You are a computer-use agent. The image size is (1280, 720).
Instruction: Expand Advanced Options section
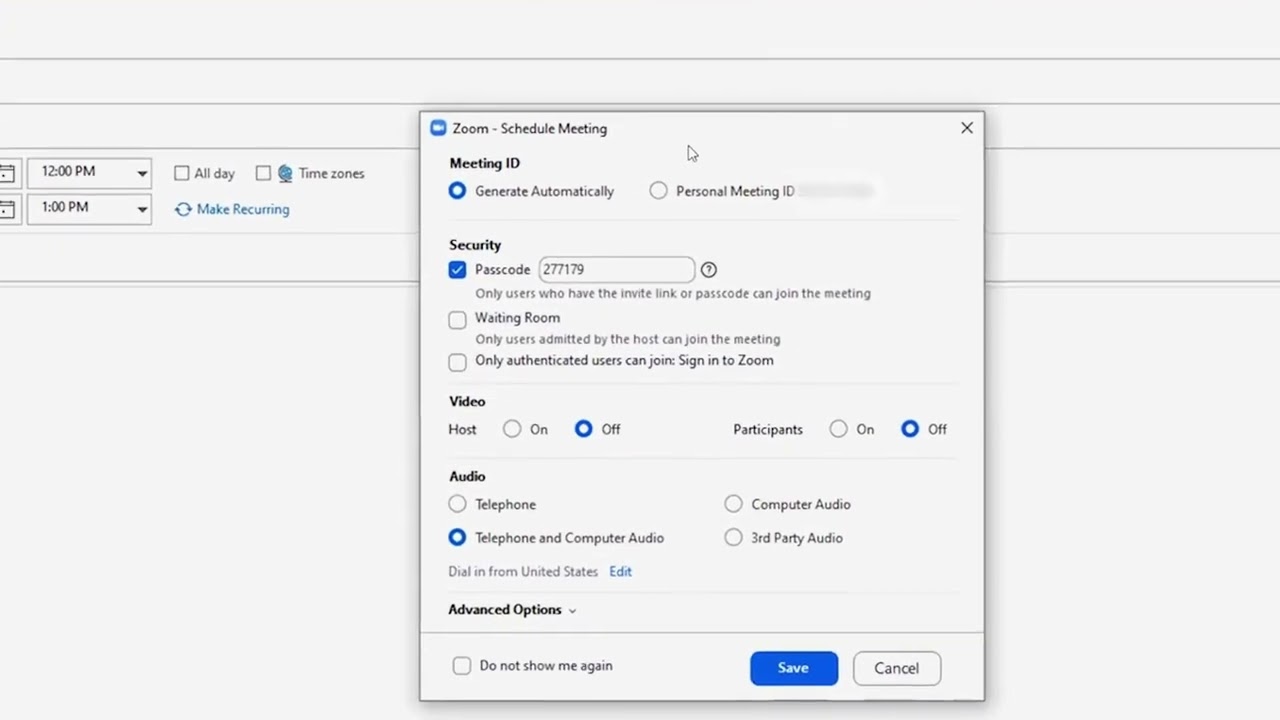pyautogui.click(x=512, y=610)
